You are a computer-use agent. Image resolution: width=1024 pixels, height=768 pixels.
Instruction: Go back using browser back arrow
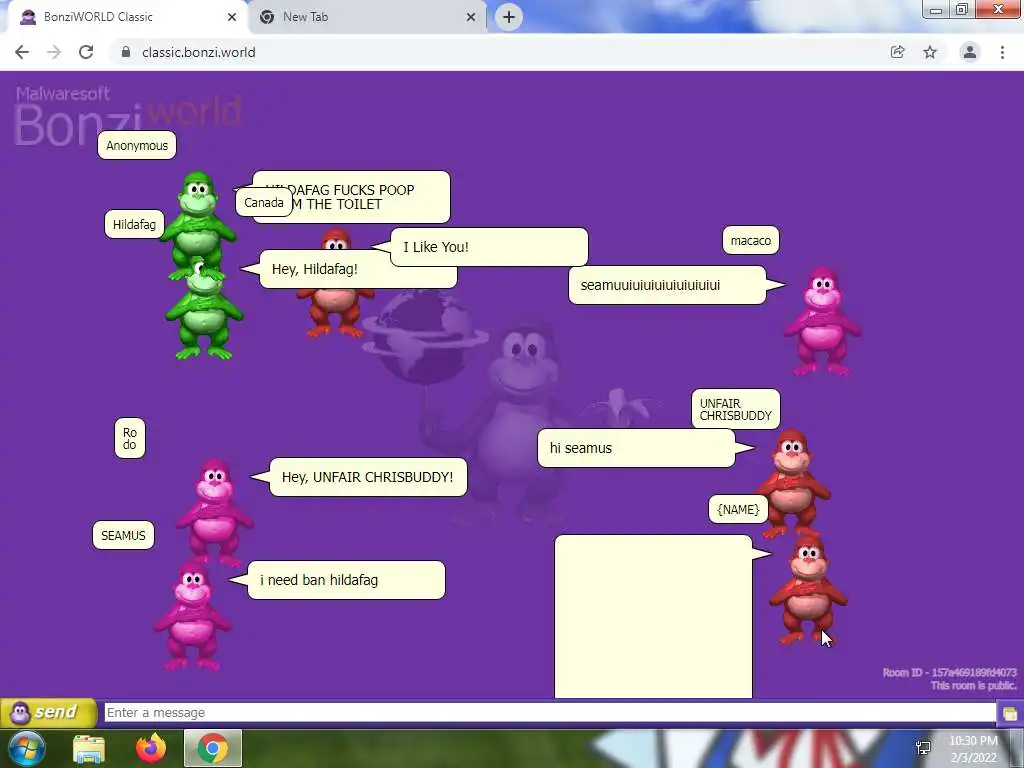click(22, 52)
